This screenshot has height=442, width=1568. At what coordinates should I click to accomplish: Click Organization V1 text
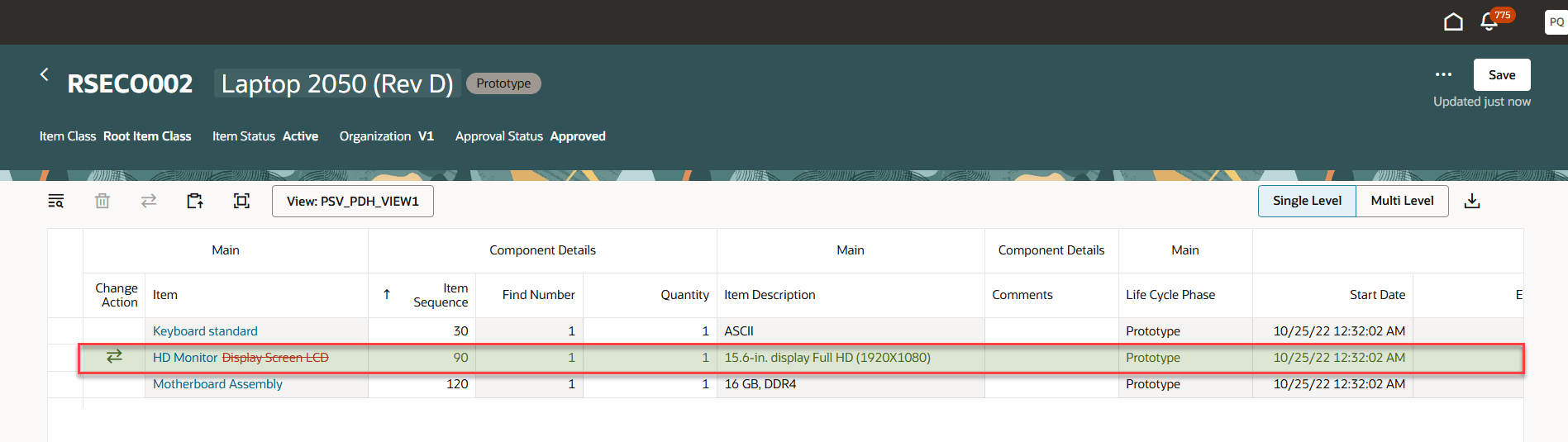pos(386,136)
